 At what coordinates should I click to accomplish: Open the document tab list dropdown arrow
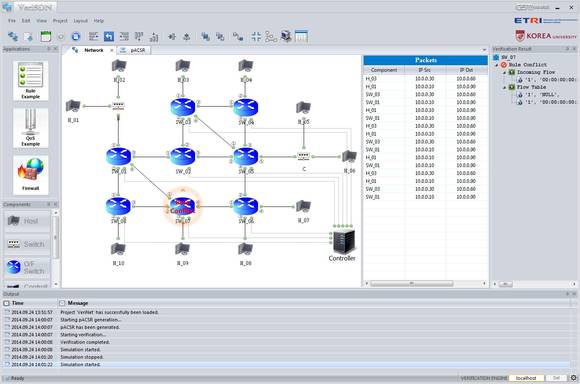(484, 50)
